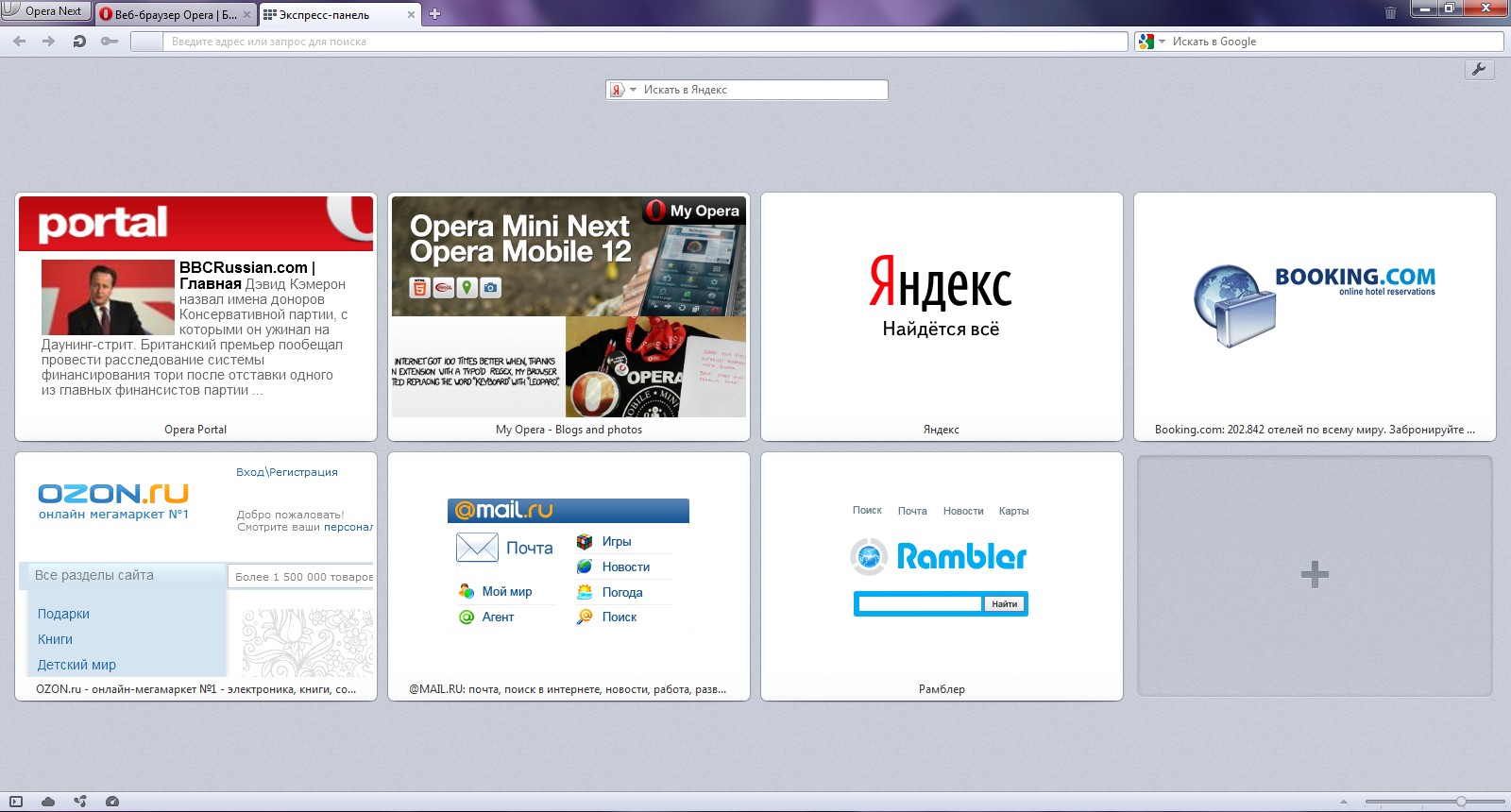Go forward with the forward arrow
The image size is (1511, 812).
click(49, 42)
